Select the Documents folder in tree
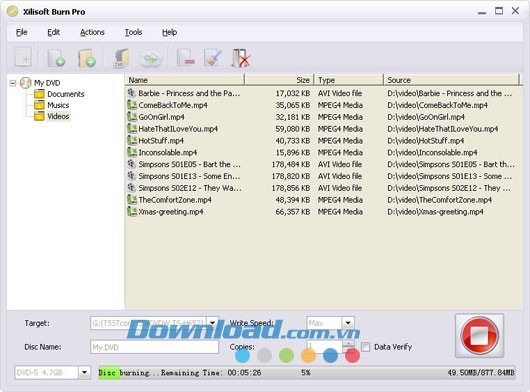Image resolution: width=530 pixels, height=392 pixels. pyautogui.click(x=59, y=94)
